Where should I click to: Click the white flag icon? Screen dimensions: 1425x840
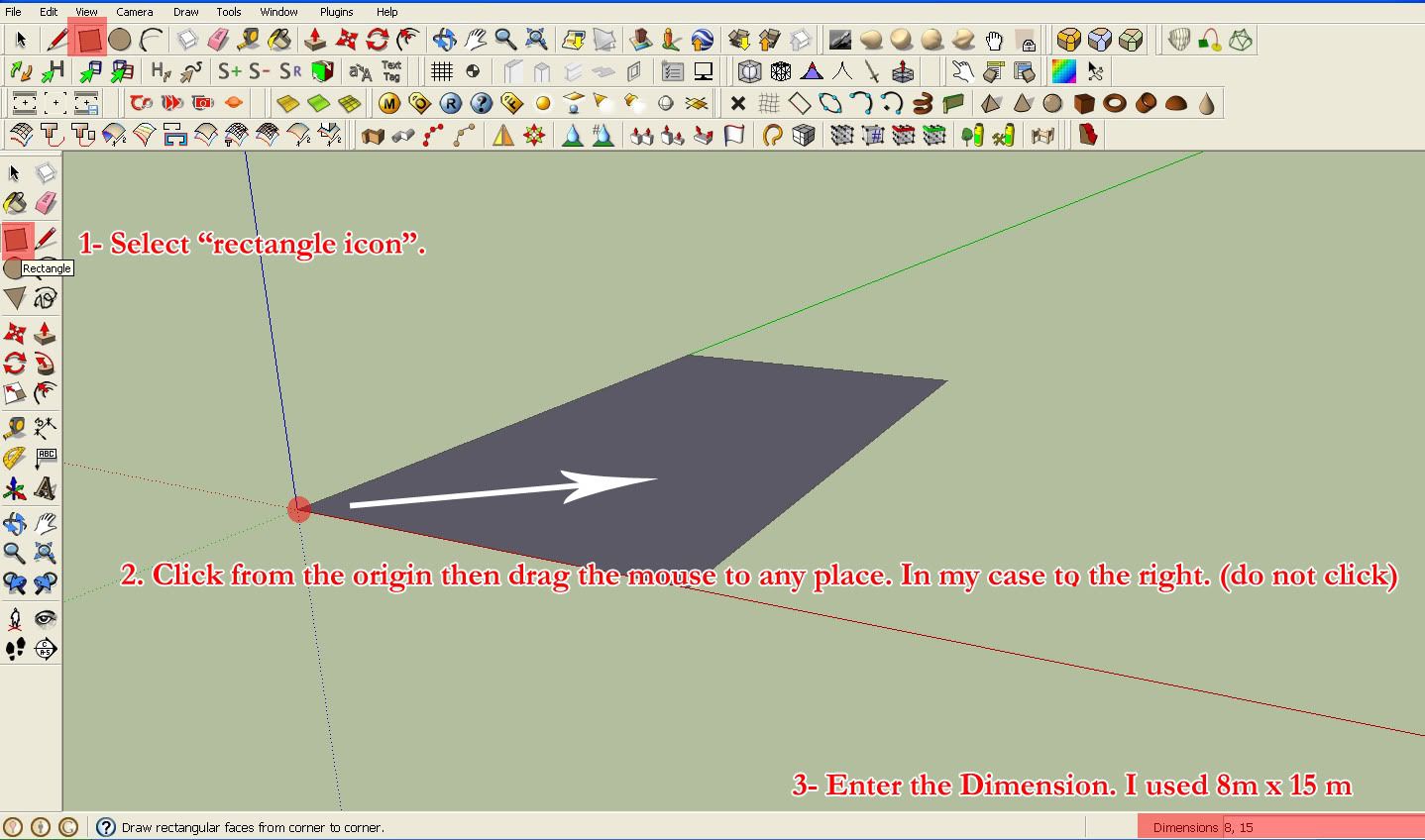click(734, 135)
